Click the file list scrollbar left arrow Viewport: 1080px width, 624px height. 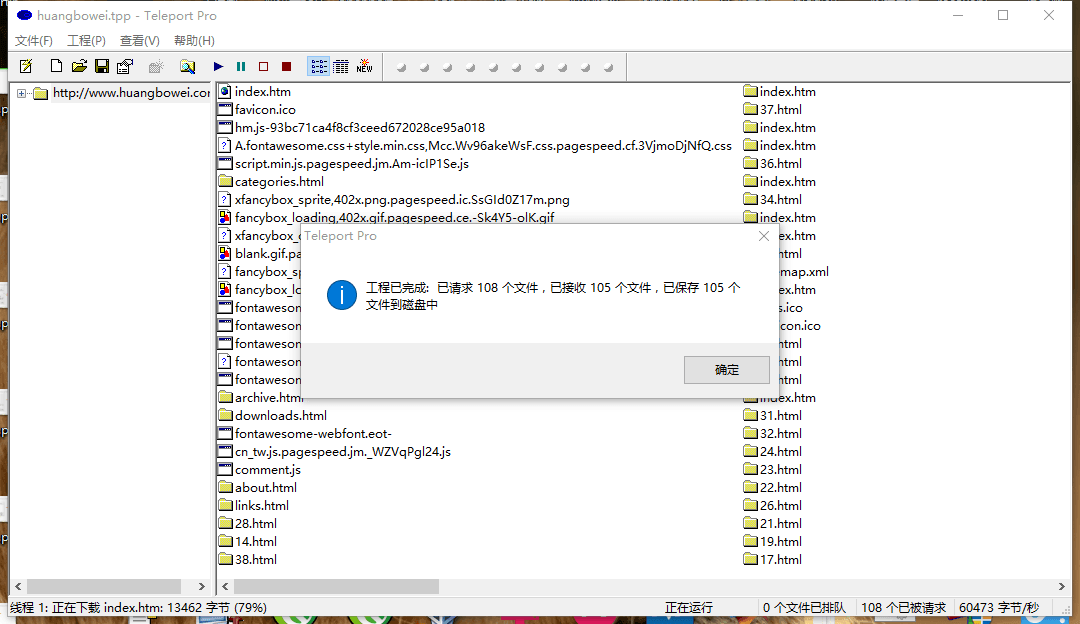225,586
